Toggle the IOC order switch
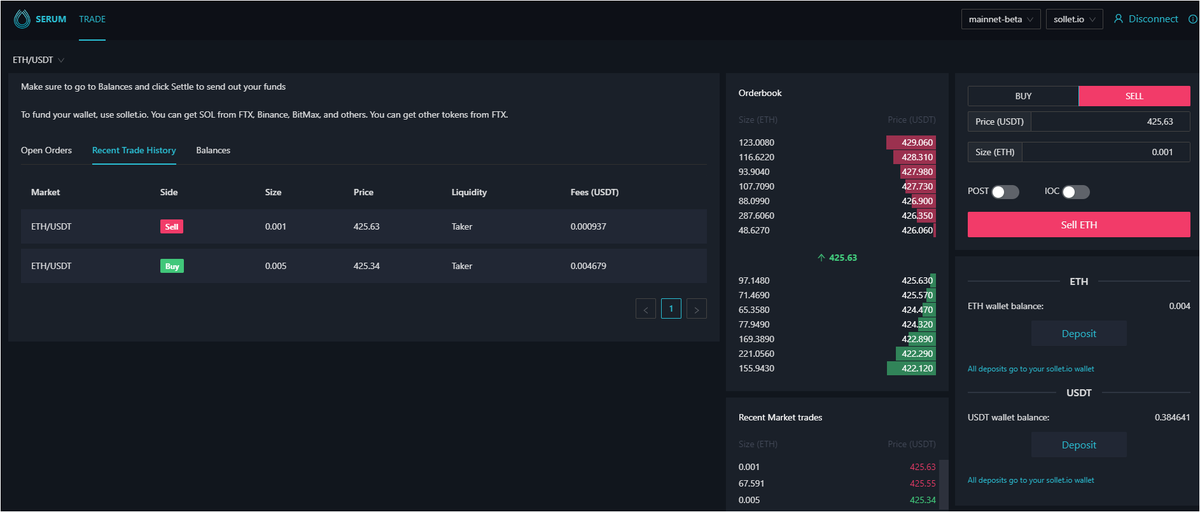The height and width of the screenshot is (512, 1200). (x=1076, y=191)
